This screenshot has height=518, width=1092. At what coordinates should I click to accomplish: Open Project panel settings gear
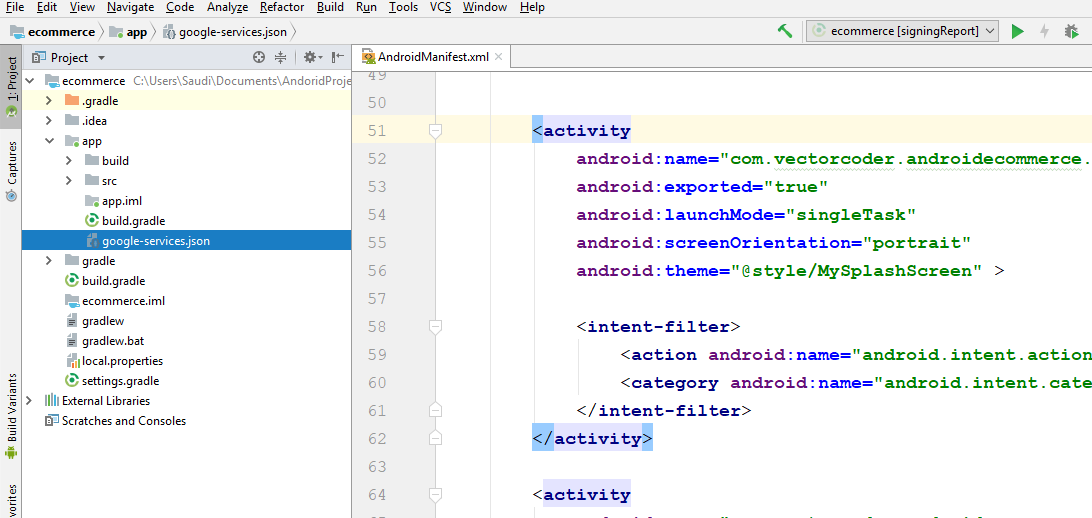[x=310, y=58]
